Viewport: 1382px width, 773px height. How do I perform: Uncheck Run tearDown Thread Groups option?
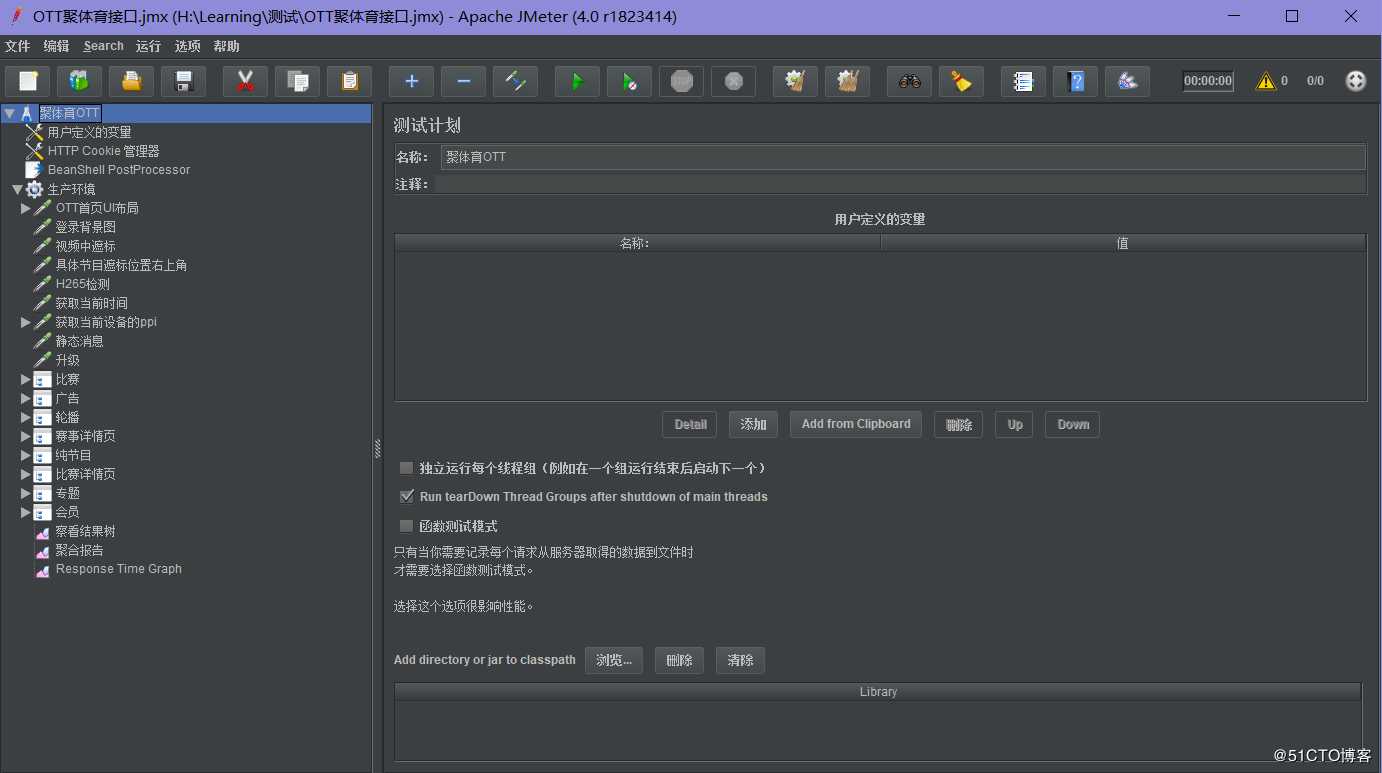[x=406, y=497]
